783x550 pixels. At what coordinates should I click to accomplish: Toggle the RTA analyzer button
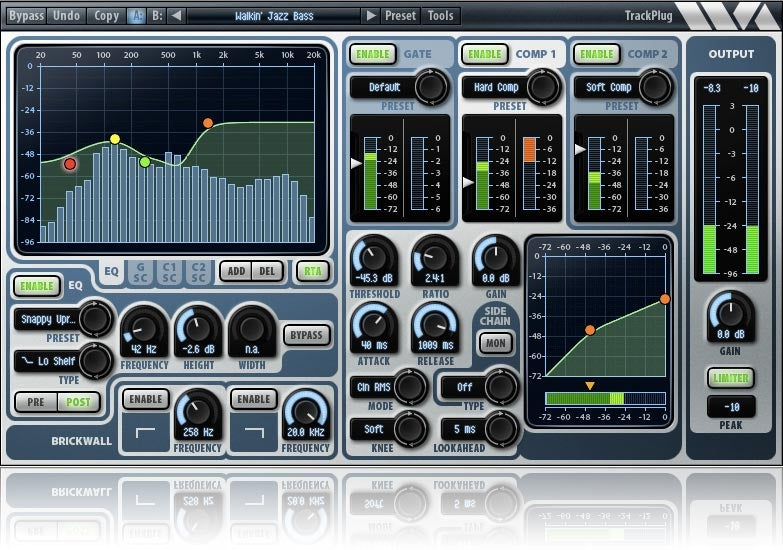tap(313, 271)
